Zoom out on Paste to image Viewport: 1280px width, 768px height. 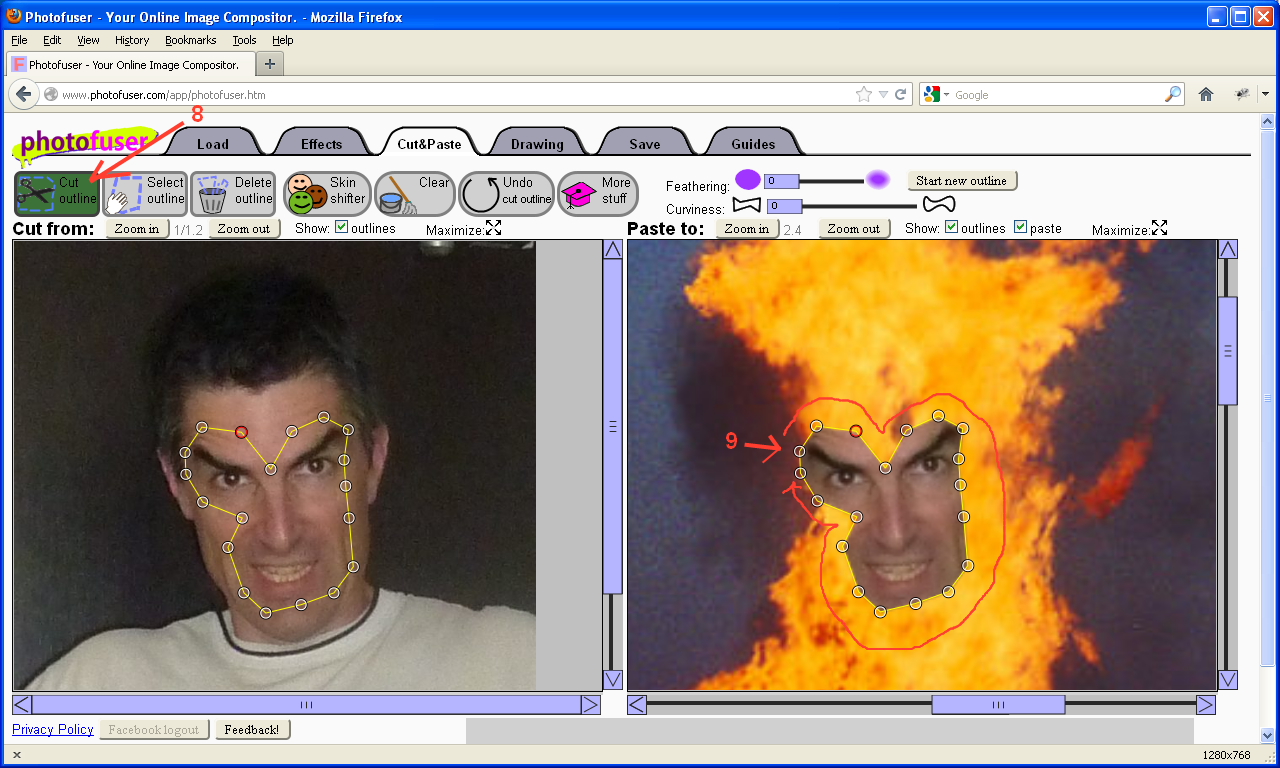(854, 228)
